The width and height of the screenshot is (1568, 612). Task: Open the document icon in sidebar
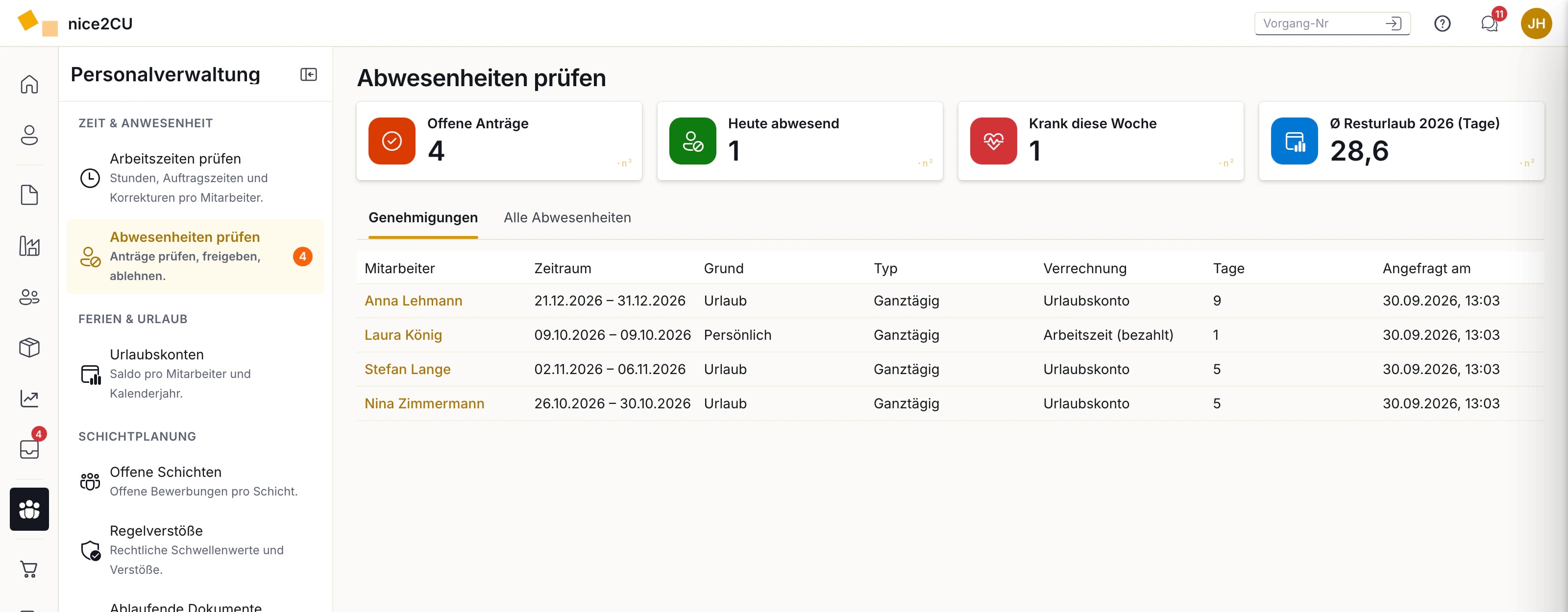[x=29, y=195]
